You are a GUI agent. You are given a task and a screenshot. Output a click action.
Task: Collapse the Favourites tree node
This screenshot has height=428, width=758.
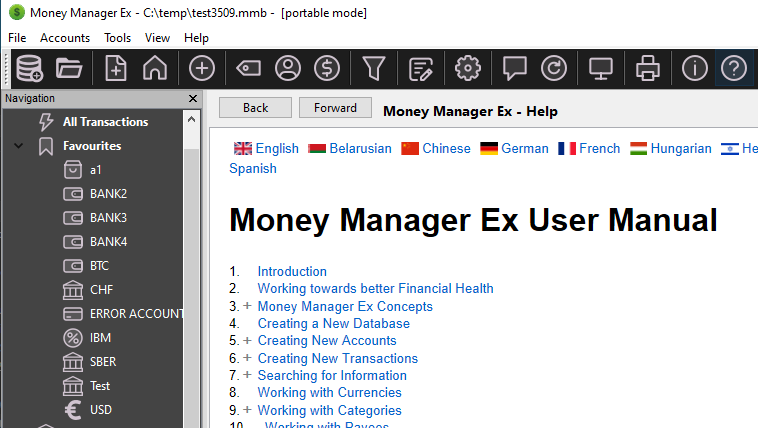[x=18, y=146]
